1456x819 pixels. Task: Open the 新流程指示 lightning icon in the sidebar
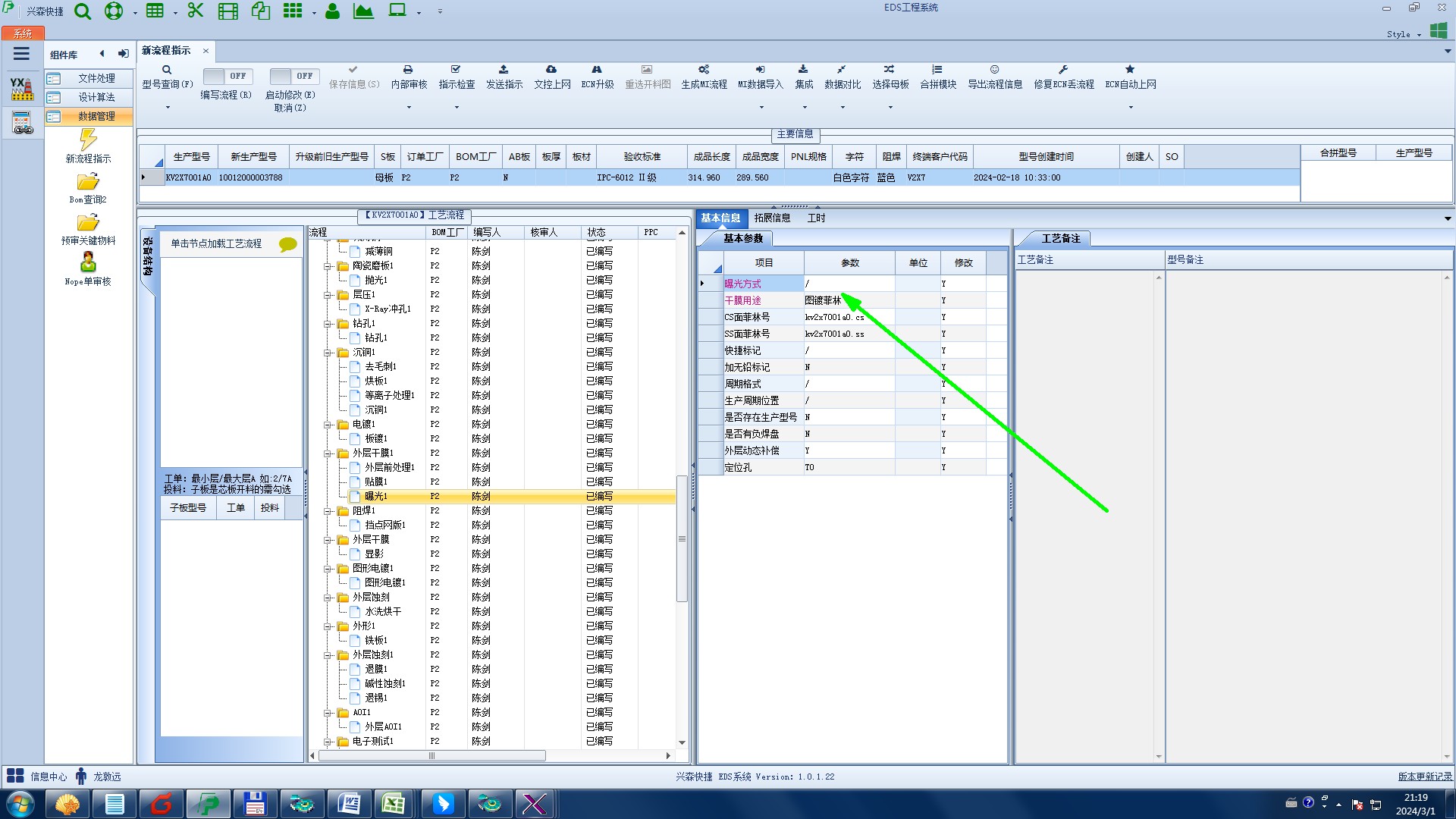88,140
